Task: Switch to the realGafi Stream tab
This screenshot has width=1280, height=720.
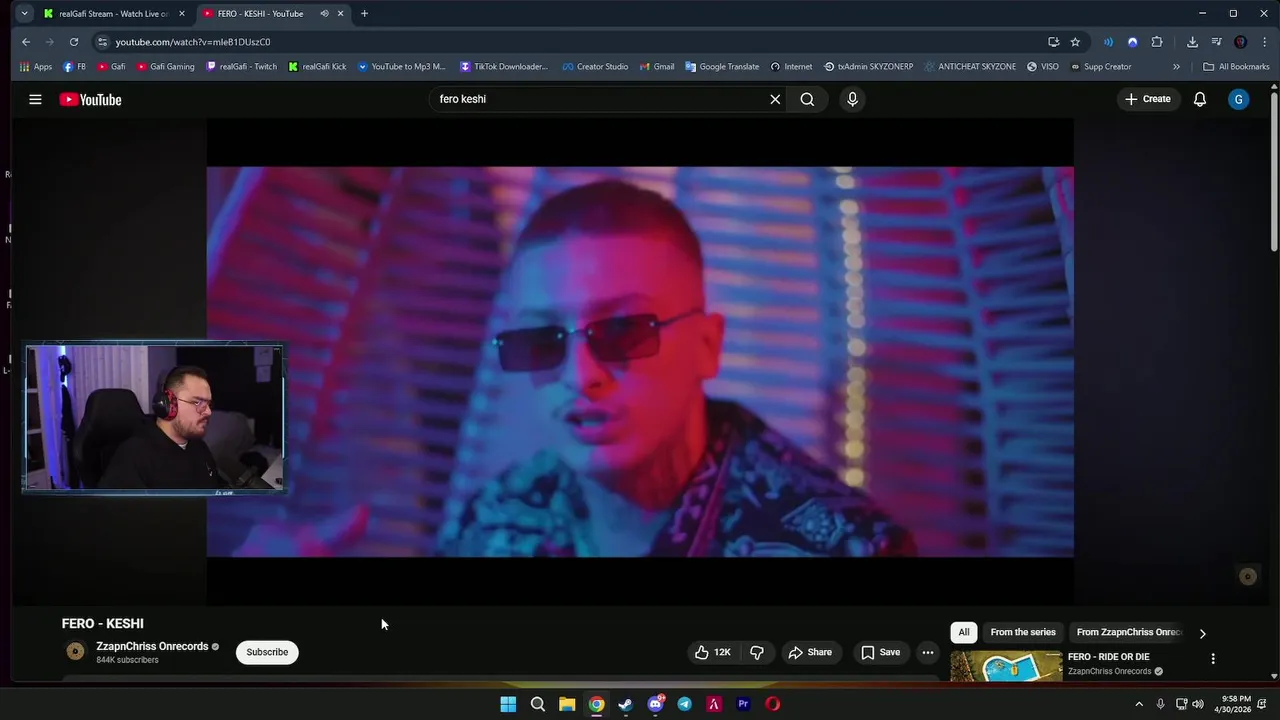Action: 113,14
